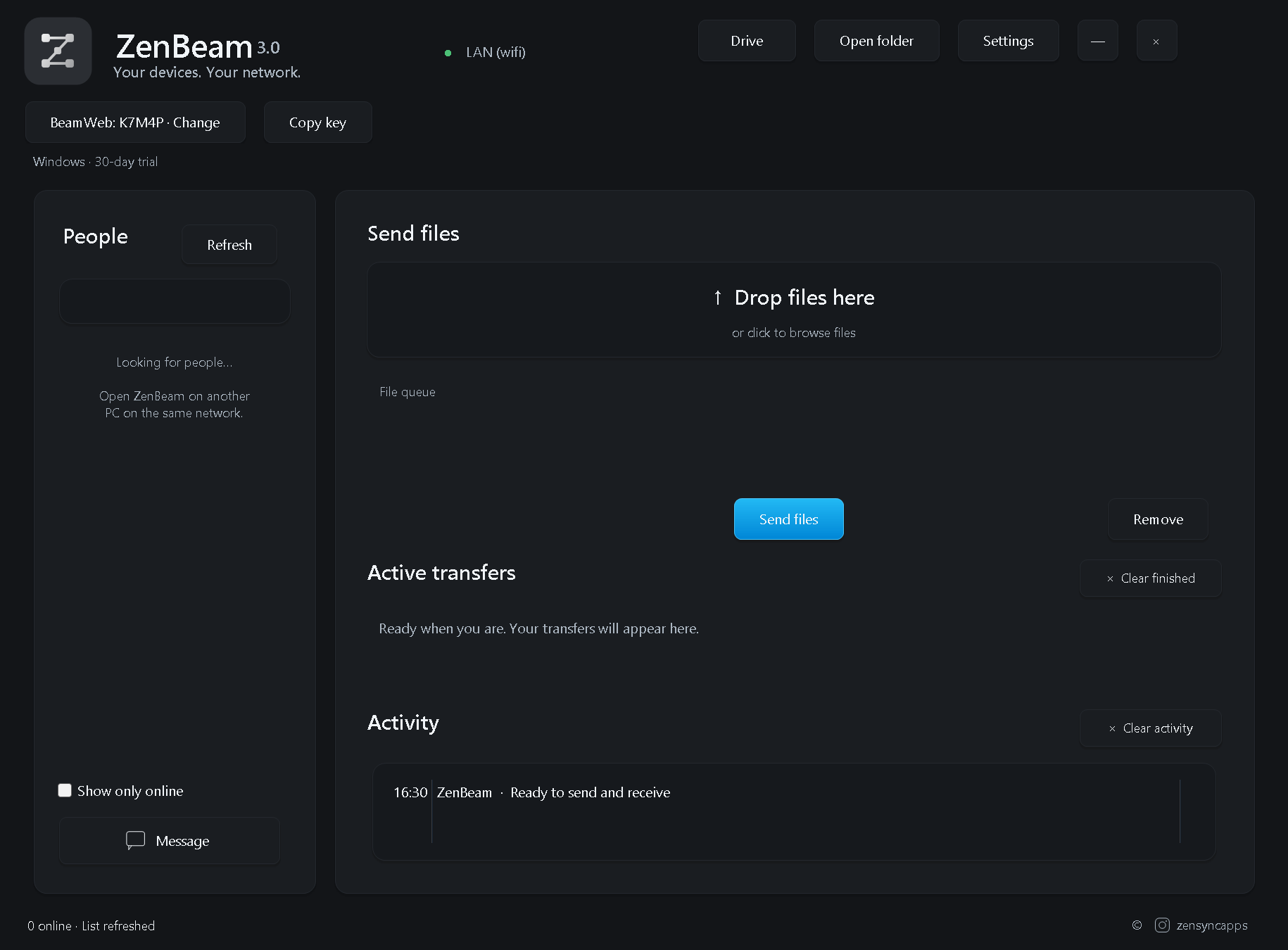Click the copyright symbol icon
Screen dimensions: 1288x950
[1137, 925]
